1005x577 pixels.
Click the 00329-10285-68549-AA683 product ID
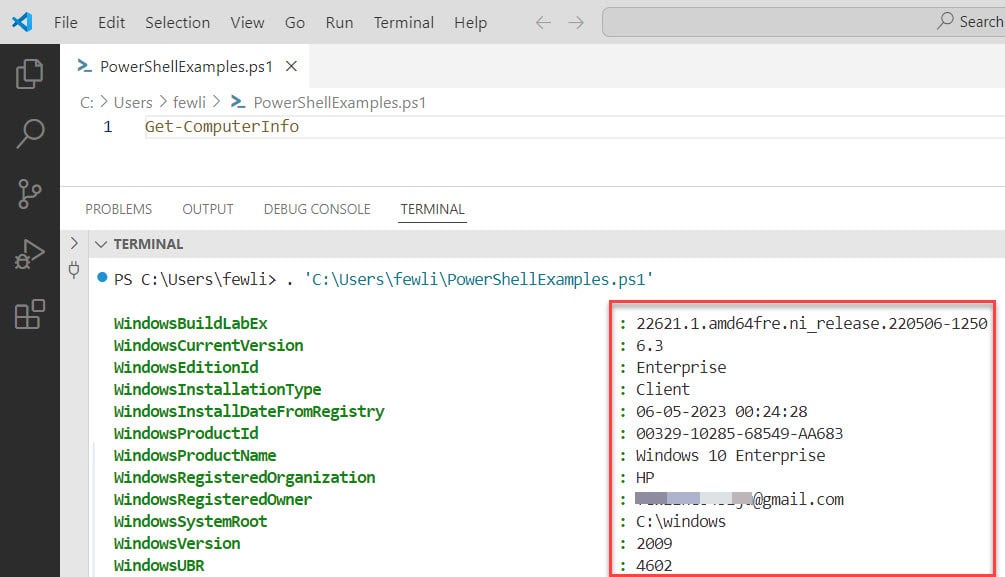[x=740, y=433]
